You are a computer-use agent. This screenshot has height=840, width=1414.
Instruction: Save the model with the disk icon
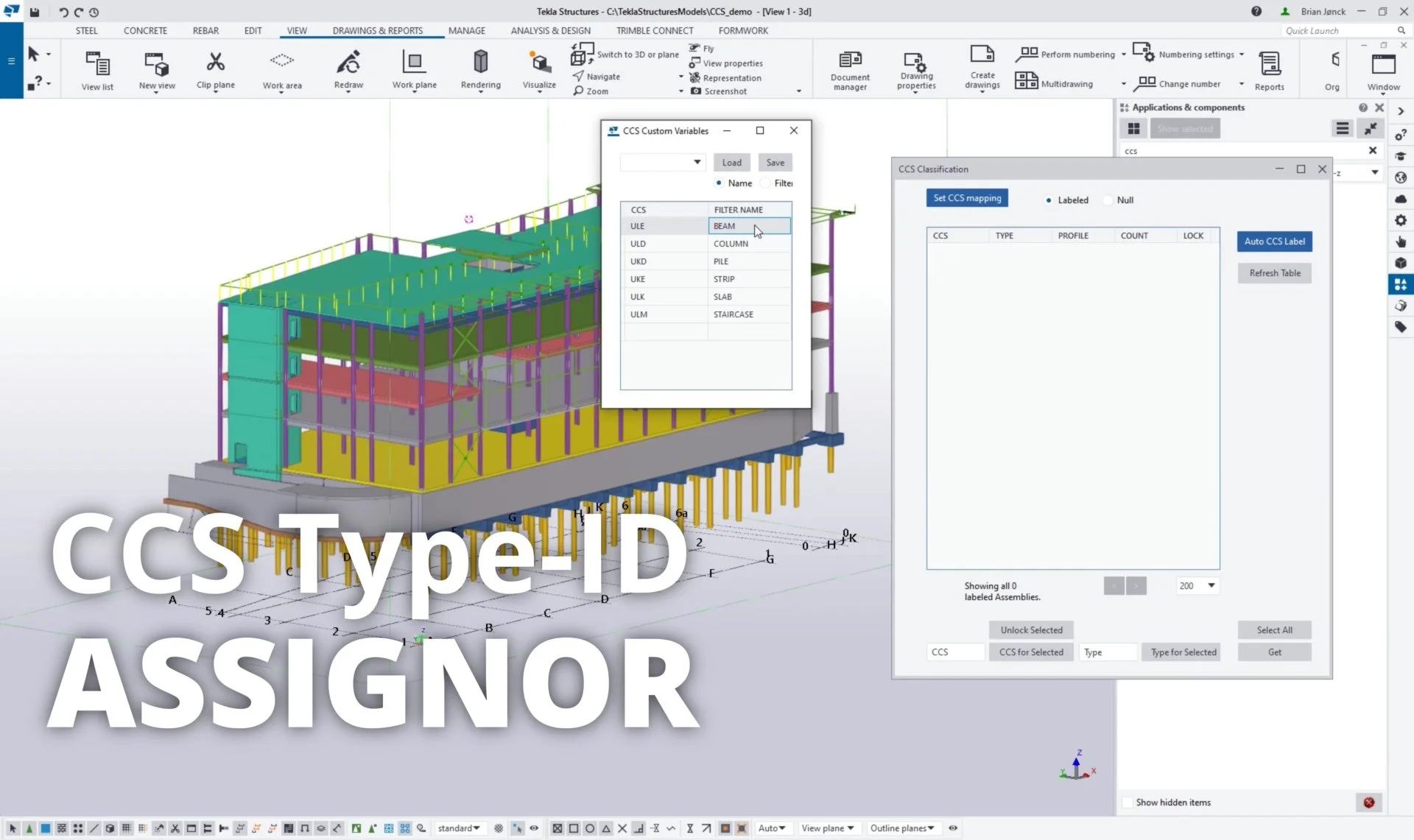pyautogui.click(x=35, y=12)
